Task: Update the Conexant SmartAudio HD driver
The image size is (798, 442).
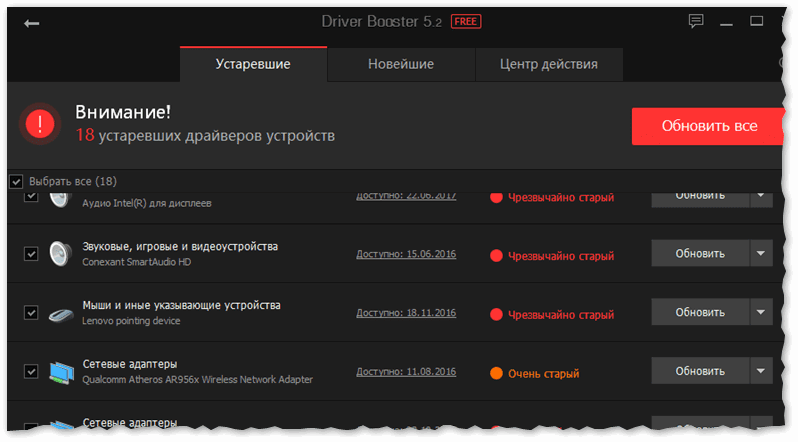Action: [x=700, y=253]
